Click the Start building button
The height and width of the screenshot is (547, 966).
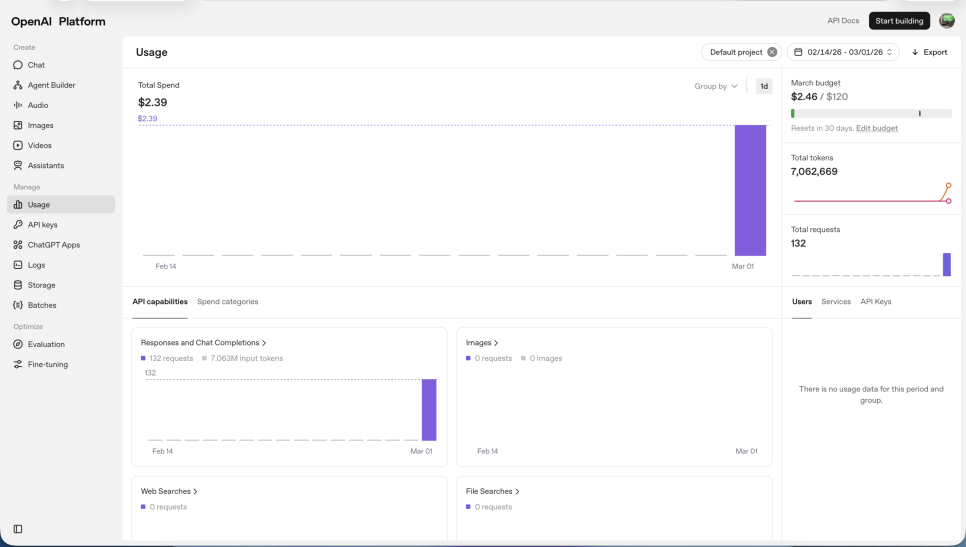899,20
